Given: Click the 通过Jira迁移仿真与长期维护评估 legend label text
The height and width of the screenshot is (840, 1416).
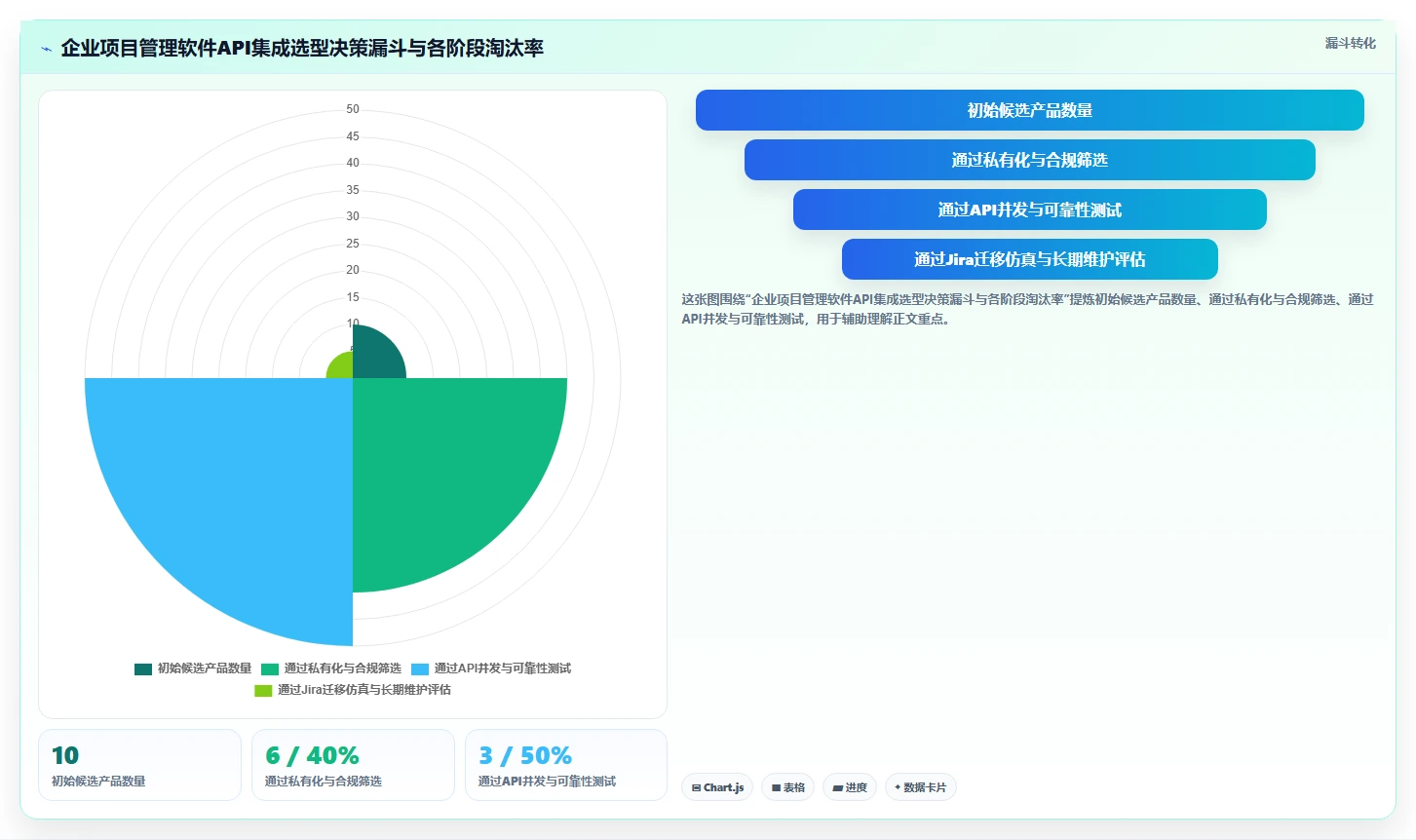Looking at the screenshot, I should point(364,690).
